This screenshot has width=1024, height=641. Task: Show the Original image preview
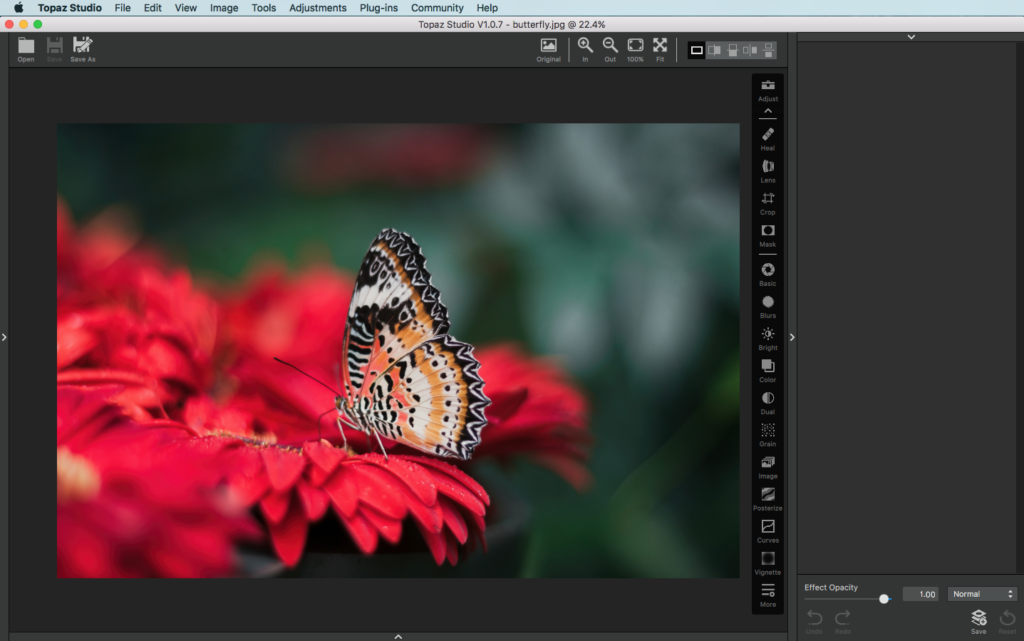click(x=549, y=50)
